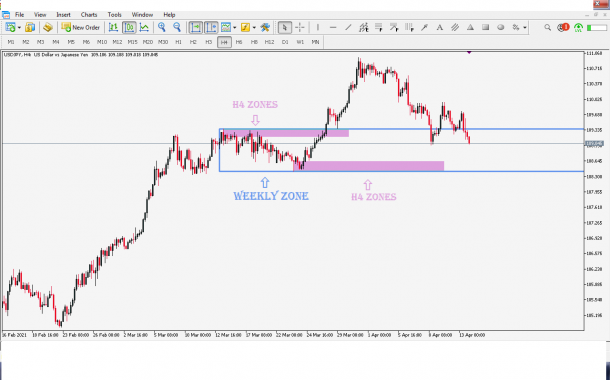Screen dimensions: 610x380
Task: Click the New Order button
Action: point(81,28)
